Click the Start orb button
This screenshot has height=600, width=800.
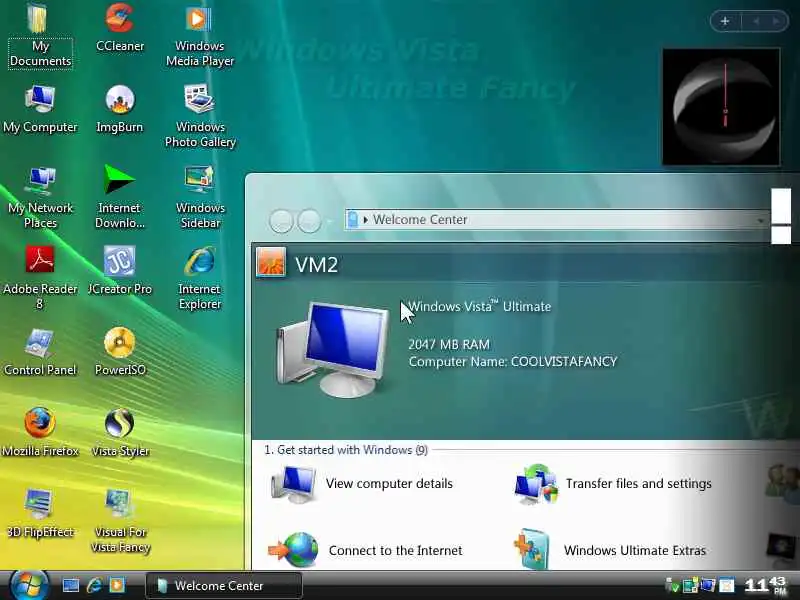click(29, 585)
